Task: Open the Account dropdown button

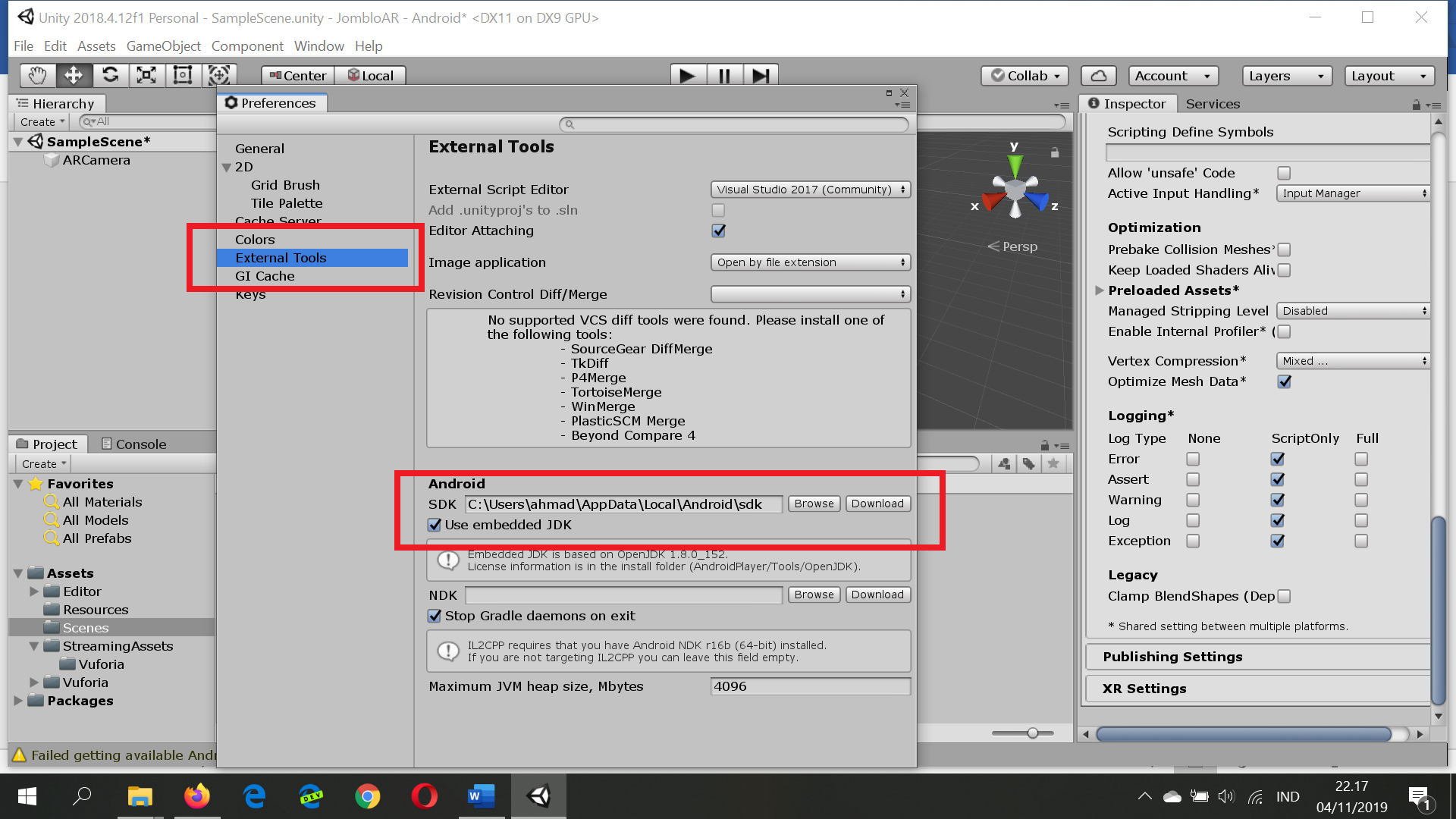Action: coord(1173,76)
